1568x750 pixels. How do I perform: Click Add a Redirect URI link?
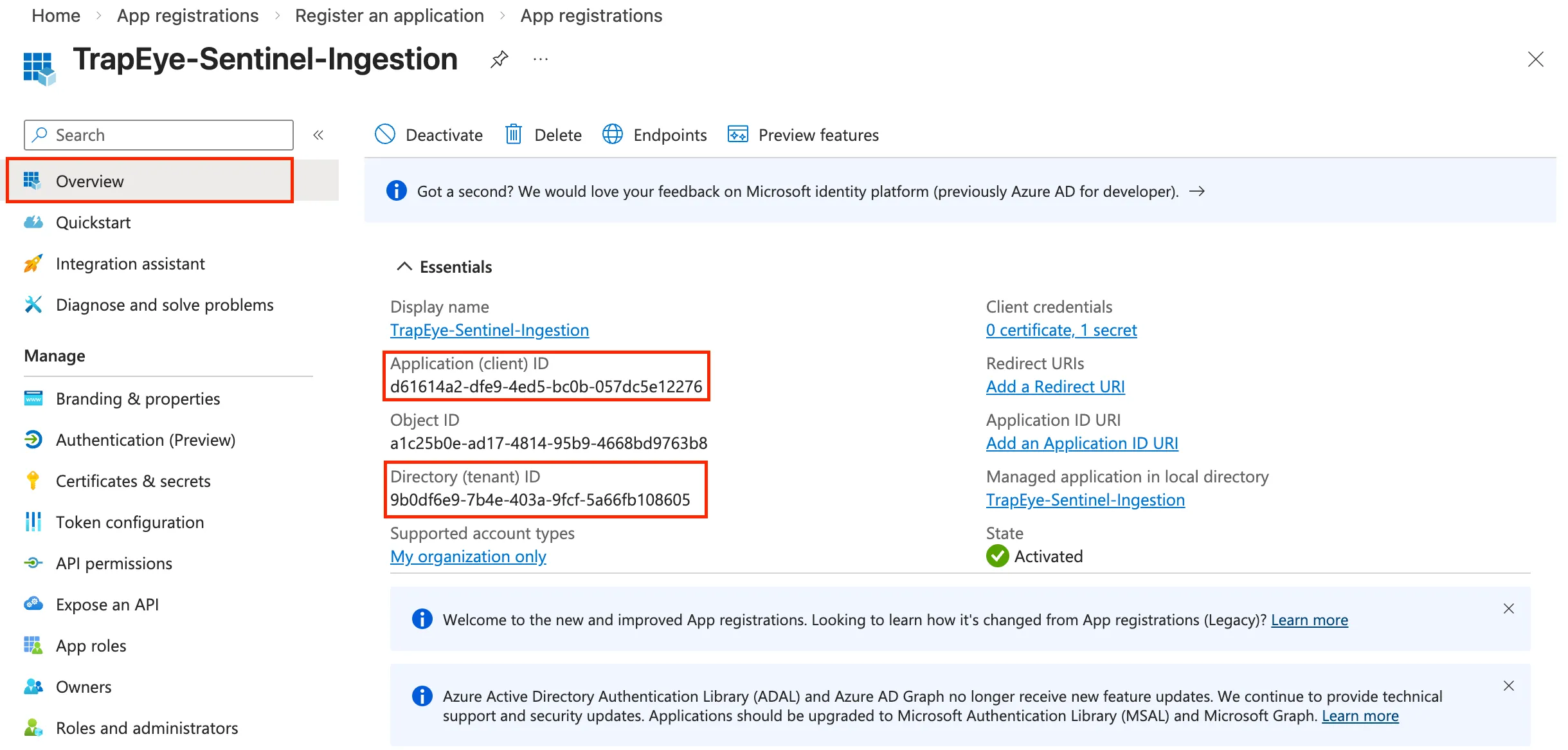[x=1056, y=387]
